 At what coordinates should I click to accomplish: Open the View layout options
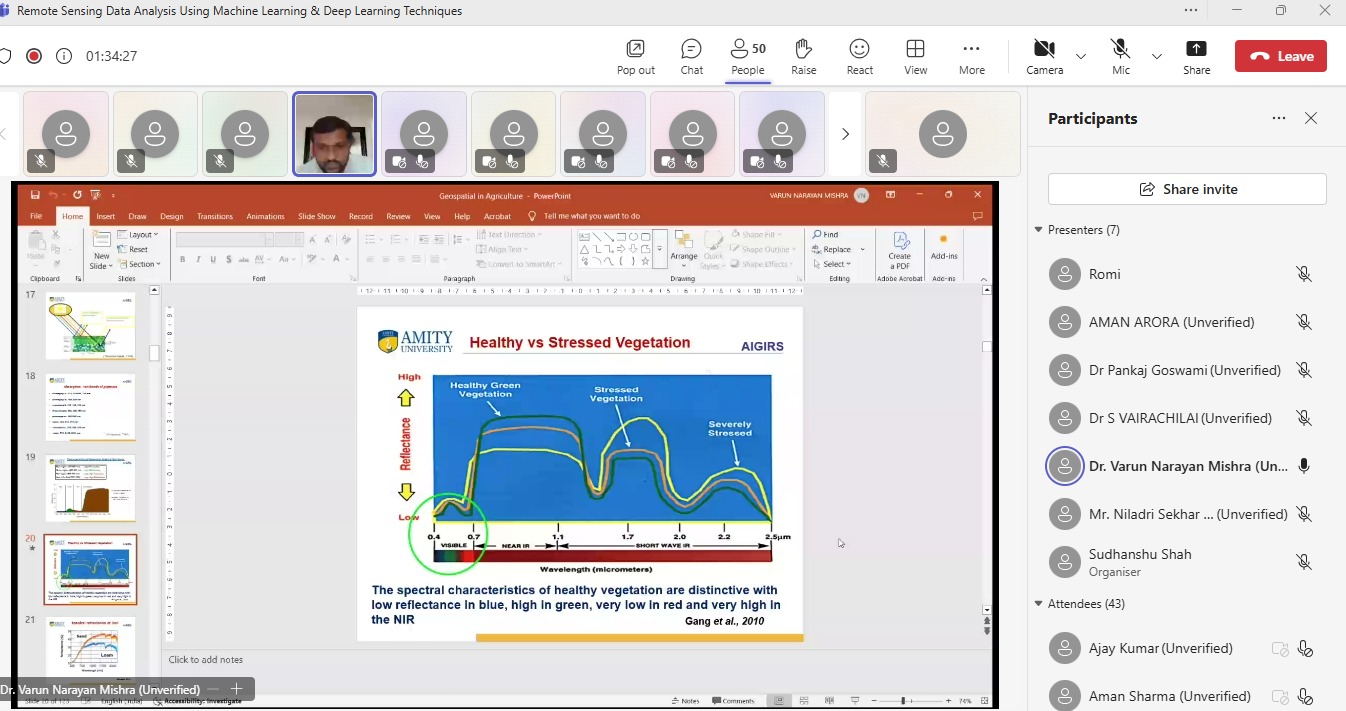[915, 57]
